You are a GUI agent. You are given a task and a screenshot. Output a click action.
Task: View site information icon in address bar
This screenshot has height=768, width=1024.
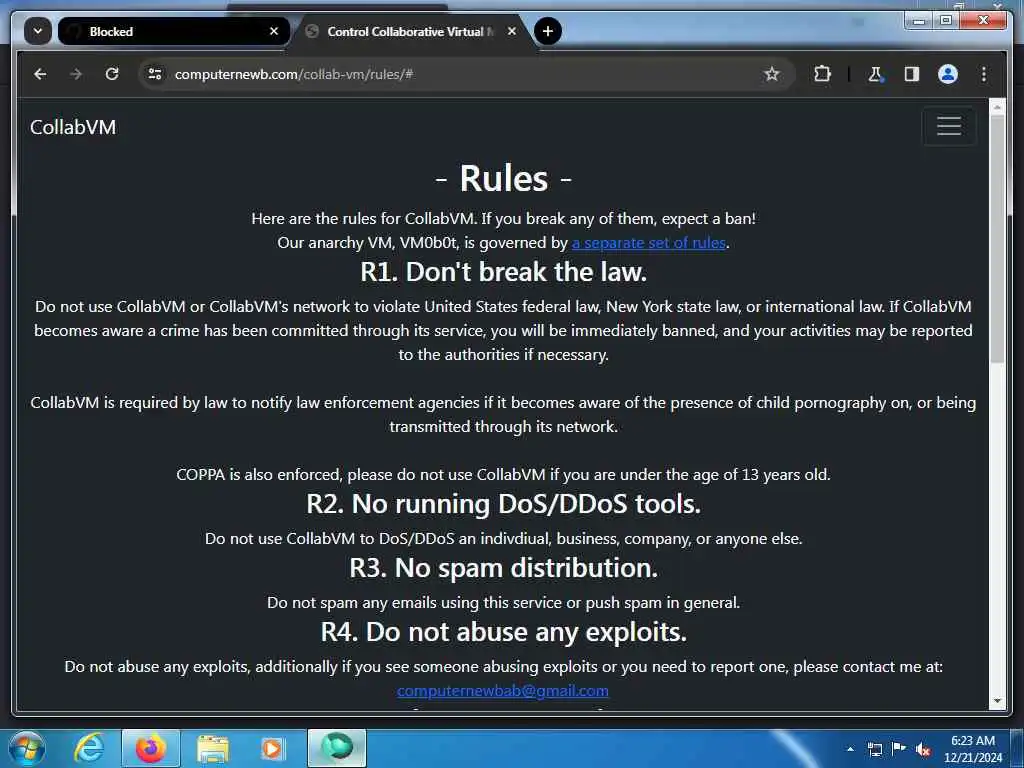[x=155, y=74]
